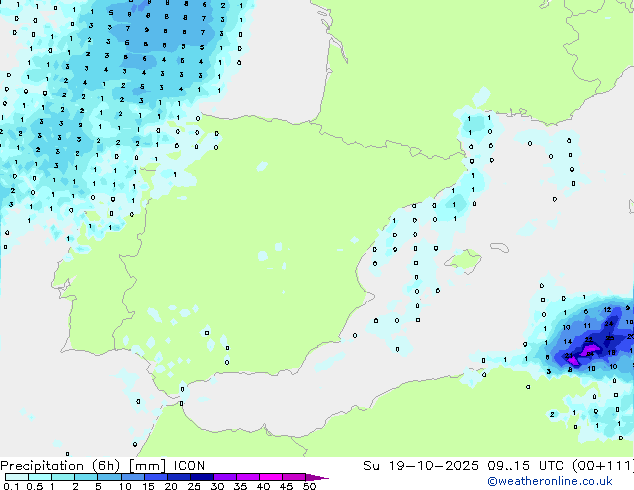This screenshot has height=490, width=634.
Task: Click the 25–30 mm navy legend swatch
Action: coord(201,477)
